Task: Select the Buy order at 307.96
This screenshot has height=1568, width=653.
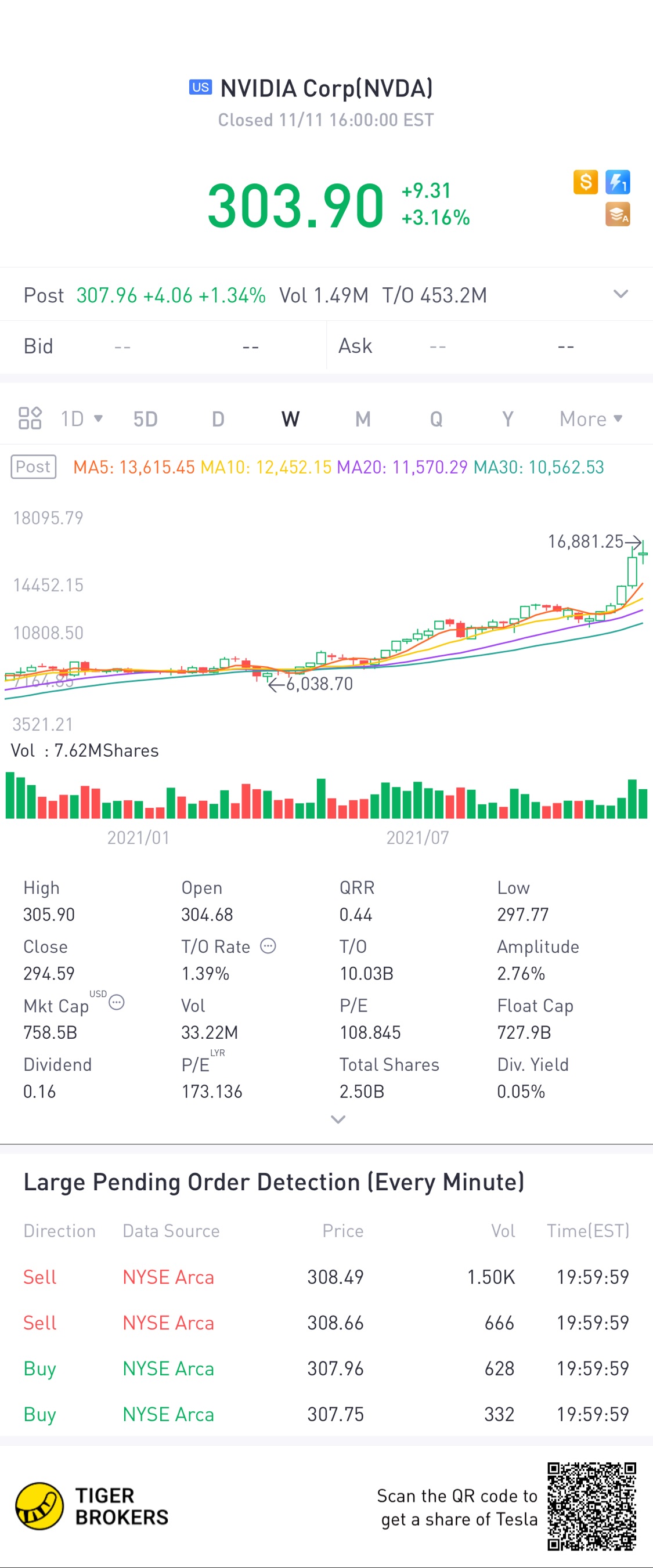Action: click(x=326, y=1368)
